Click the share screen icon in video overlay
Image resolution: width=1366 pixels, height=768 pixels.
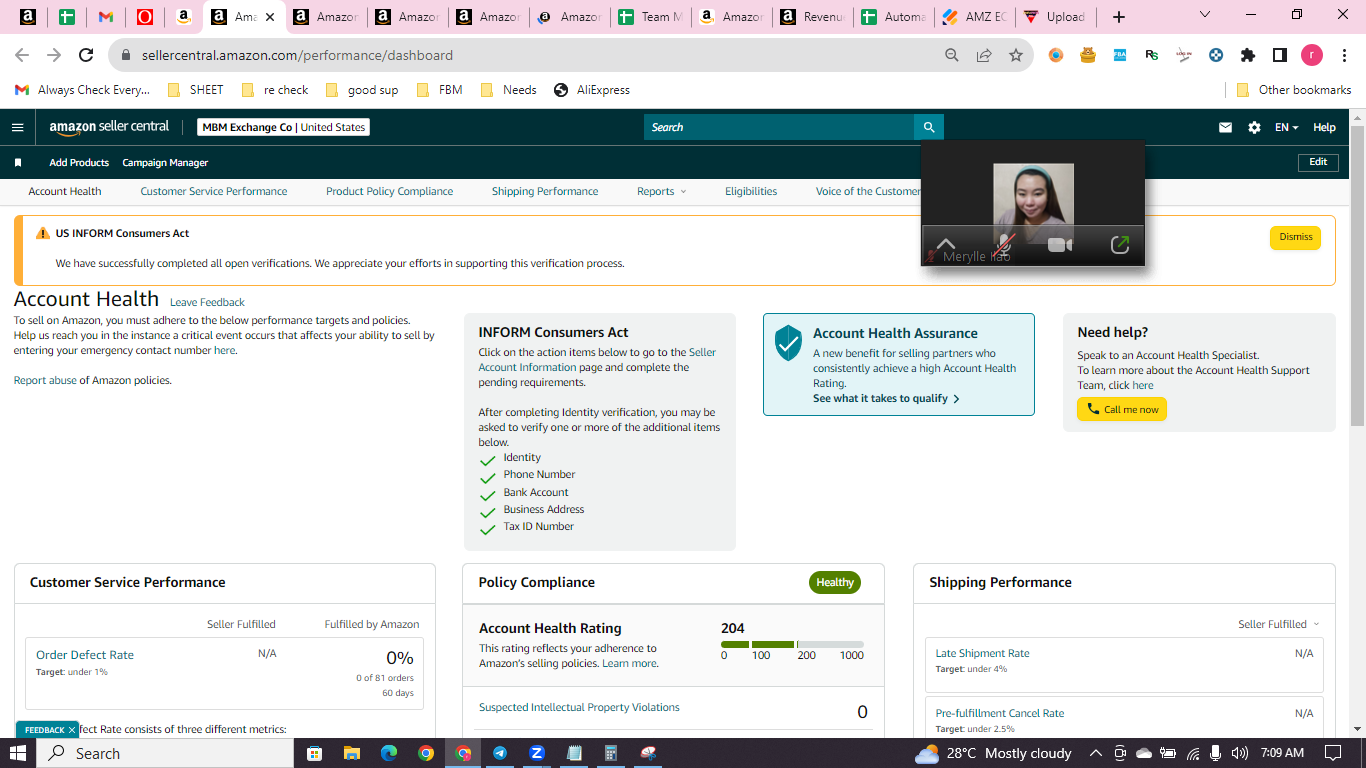tap(1120, 244)
